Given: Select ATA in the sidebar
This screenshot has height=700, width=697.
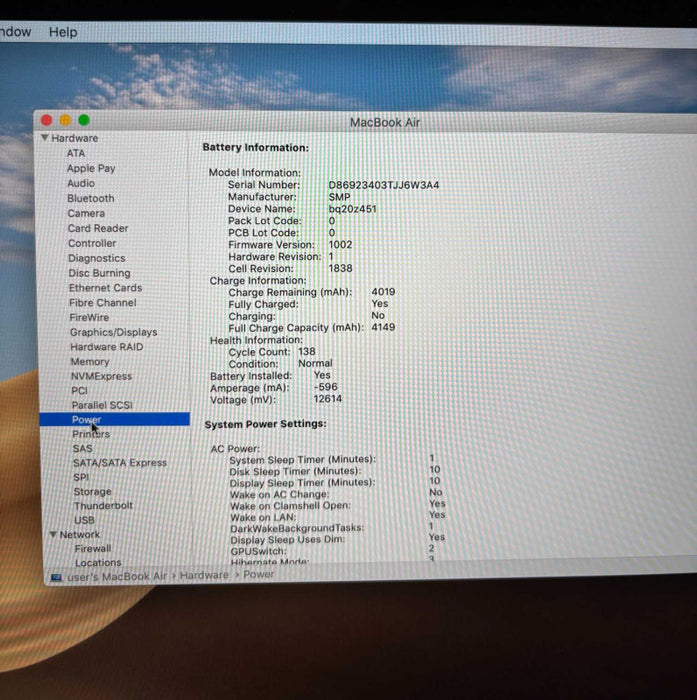Looking at the screenshot, I should (x=76, y=153).
